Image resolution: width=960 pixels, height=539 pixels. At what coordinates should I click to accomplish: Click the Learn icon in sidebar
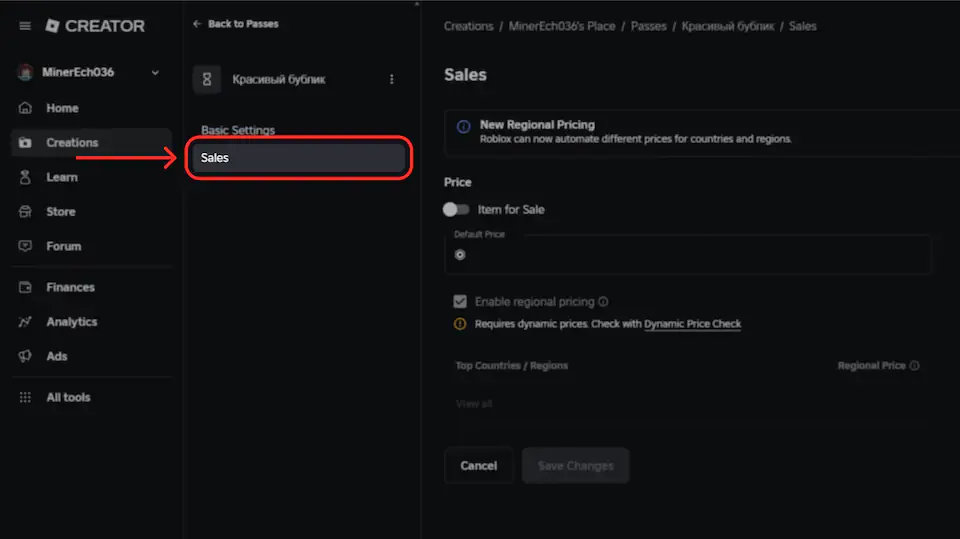(26, 177)
